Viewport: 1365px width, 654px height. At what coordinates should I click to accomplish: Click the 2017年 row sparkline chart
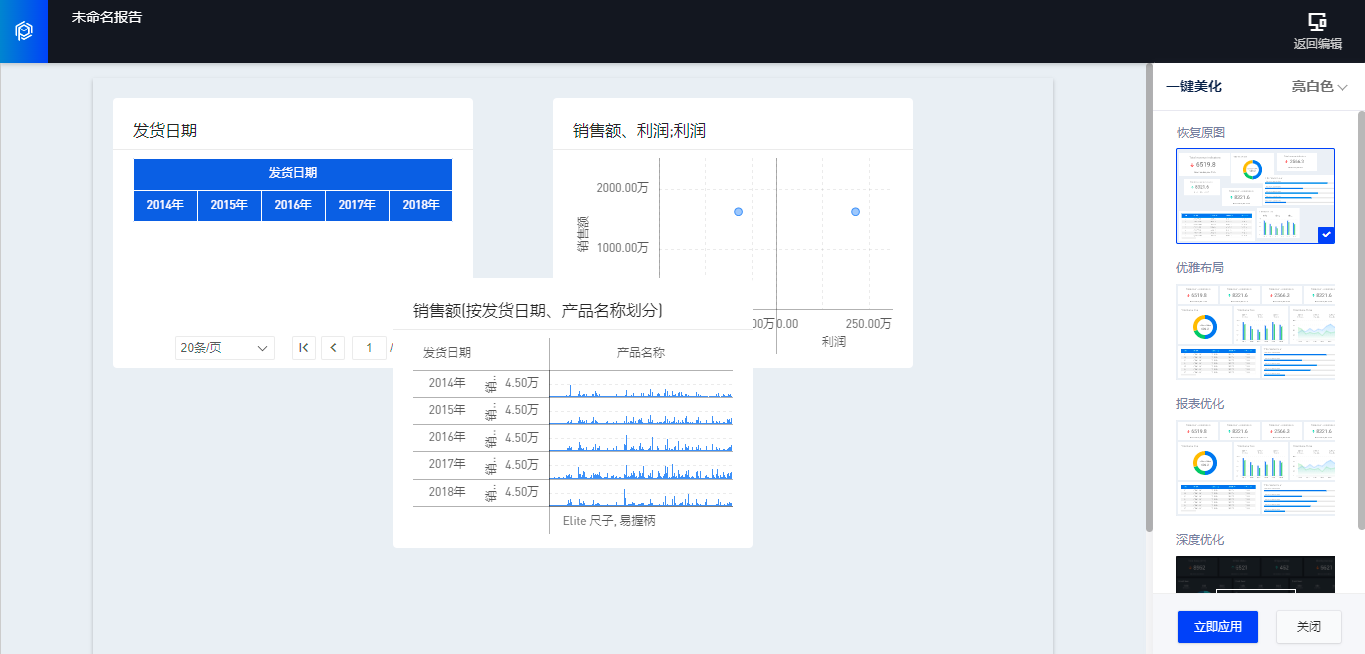(641, 467)
